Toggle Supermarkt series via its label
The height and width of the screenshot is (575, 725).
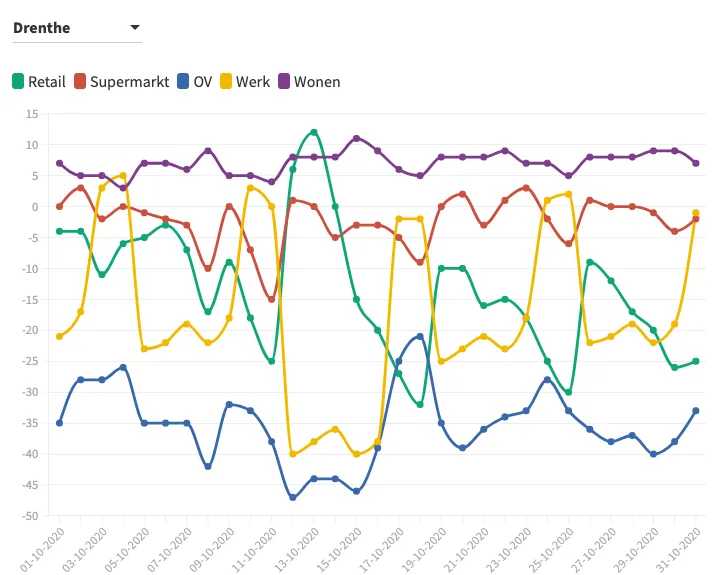tap(129, 82)
